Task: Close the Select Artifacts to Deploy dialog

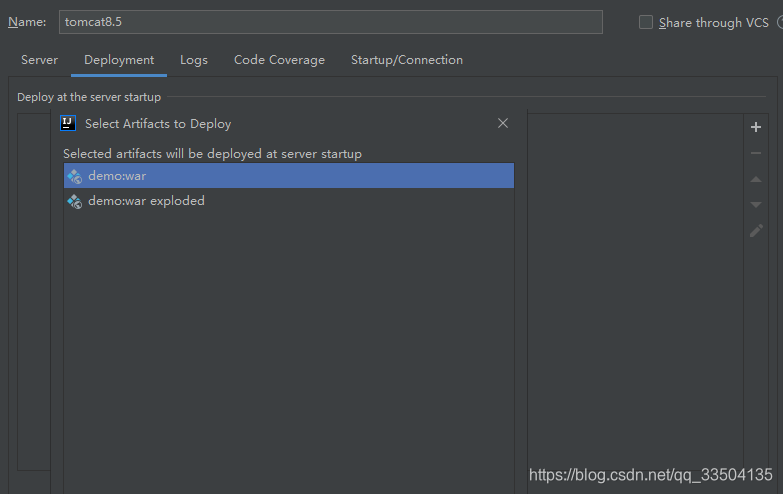Action: tap(503, 123)
